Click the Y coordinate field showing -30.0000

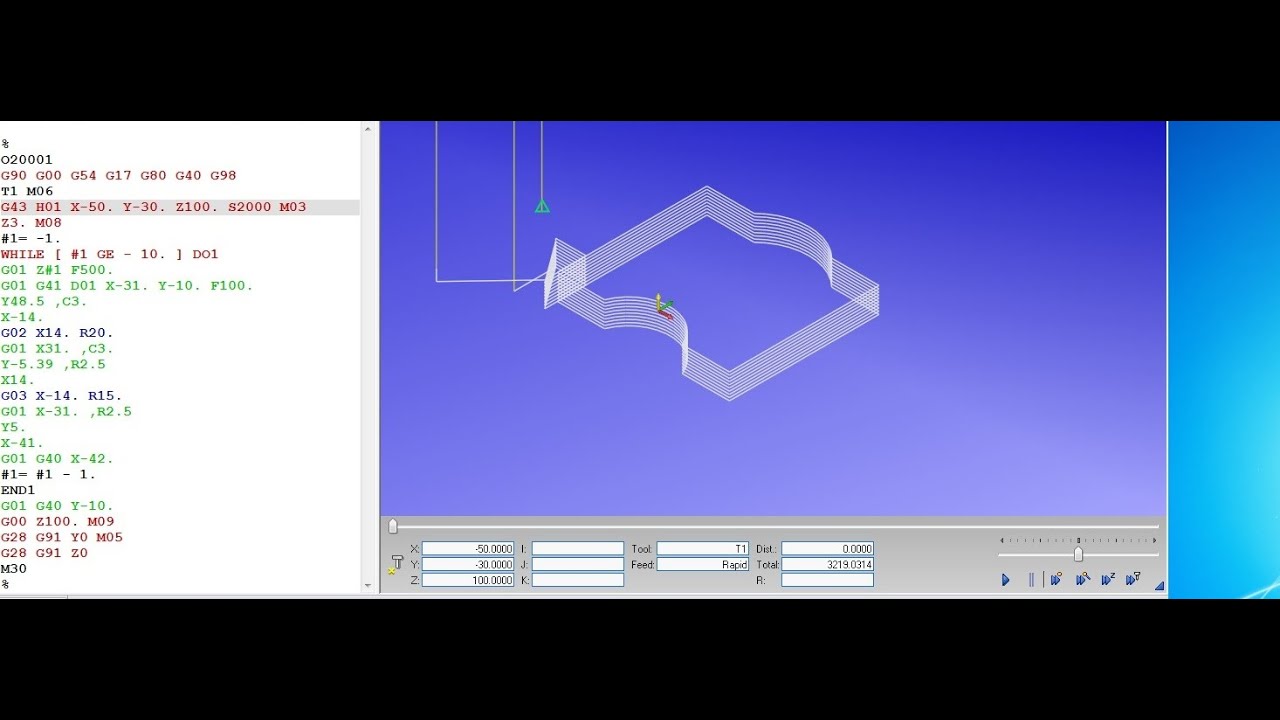pyautogui.click(x=468, y=564)
